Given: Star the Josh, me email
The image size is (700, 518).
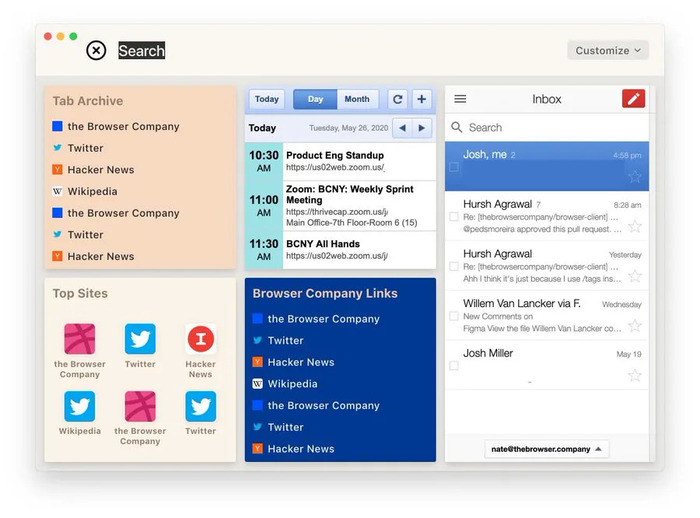Looking at the screenshot, I should [634, 176].
